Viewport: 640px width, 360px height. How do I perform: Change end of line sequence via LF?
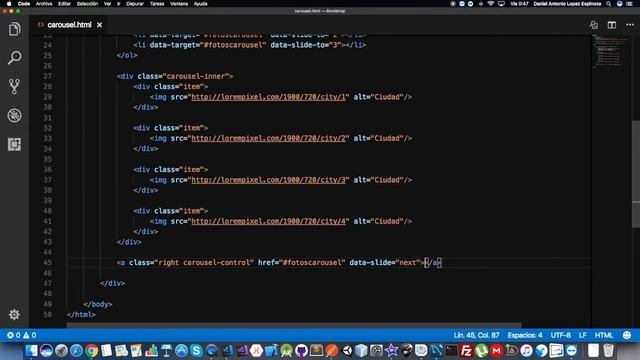582,335
